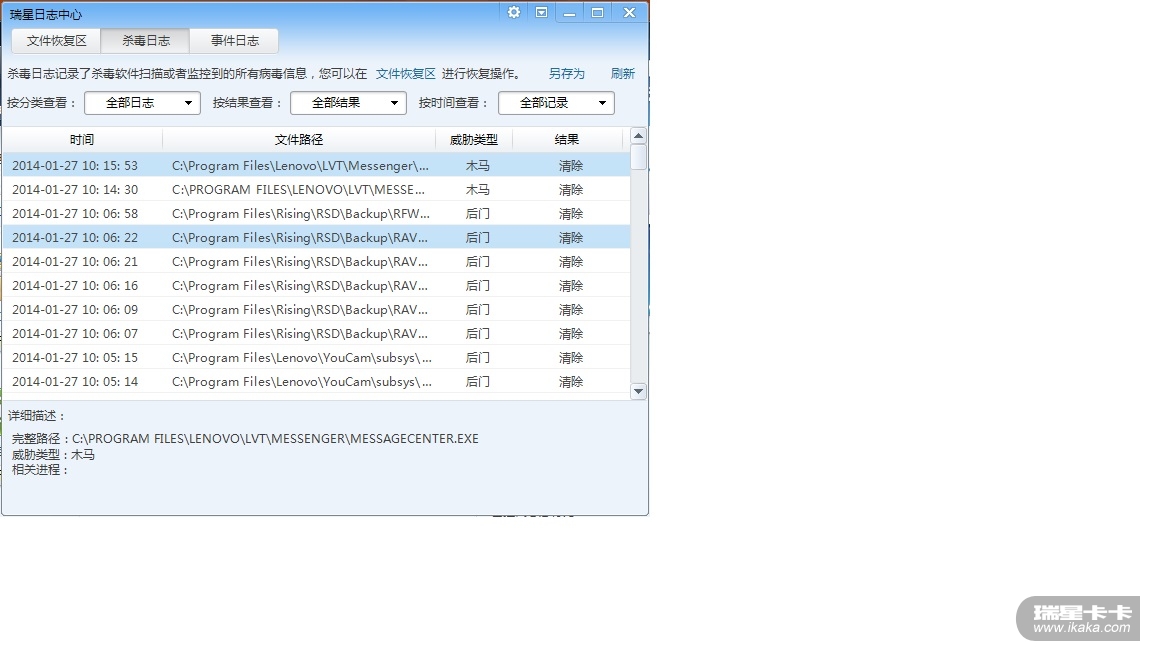The image size is (1152, 648).
Task: Open the title bar dropdown menu icon
Action: [541, 12]
